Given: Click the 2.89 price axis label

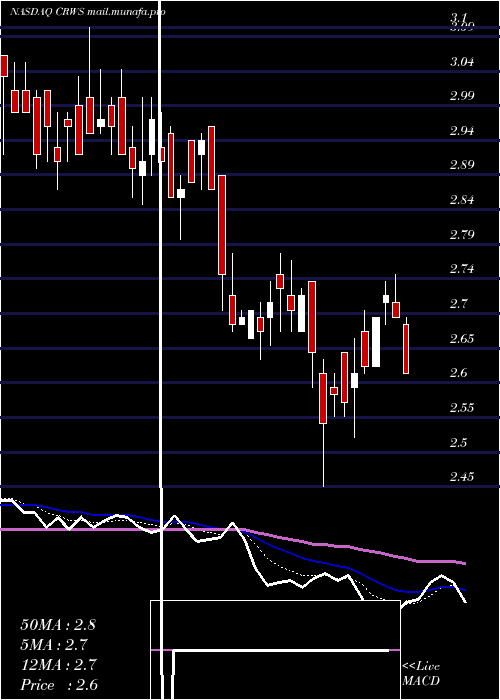Looking at the screenshot, I should pos(462,165).
